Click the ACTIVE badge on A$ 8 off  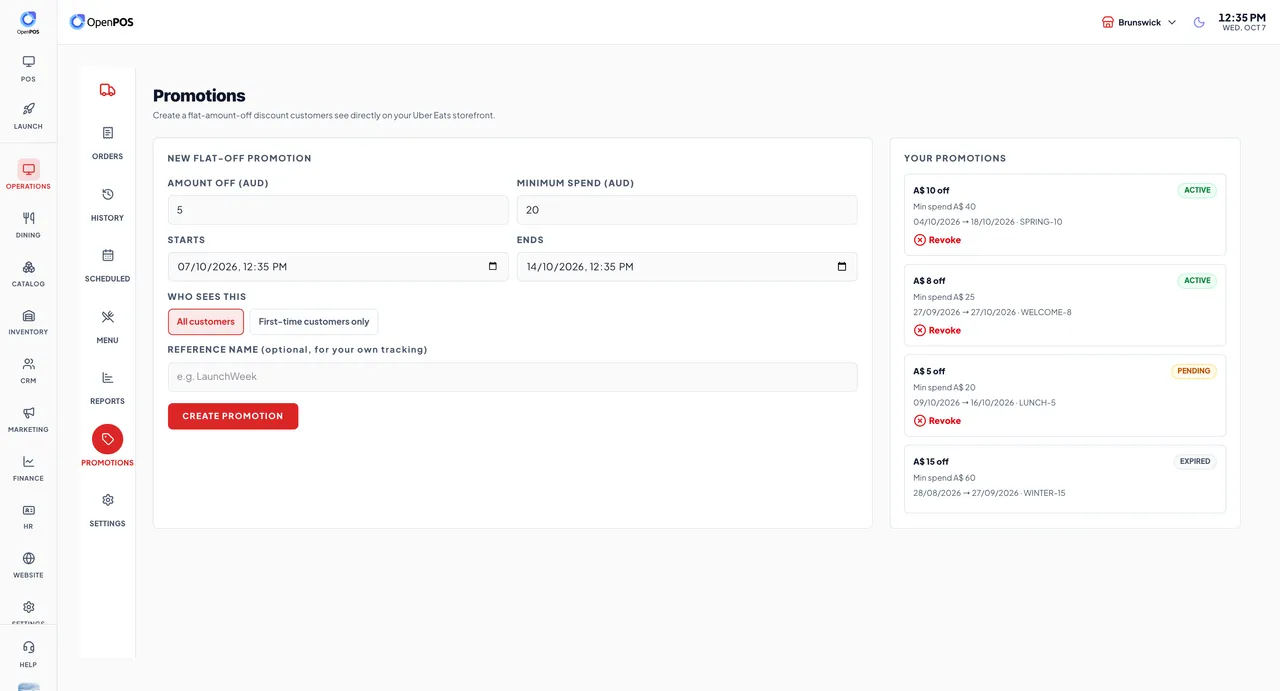click(1197, 281)
